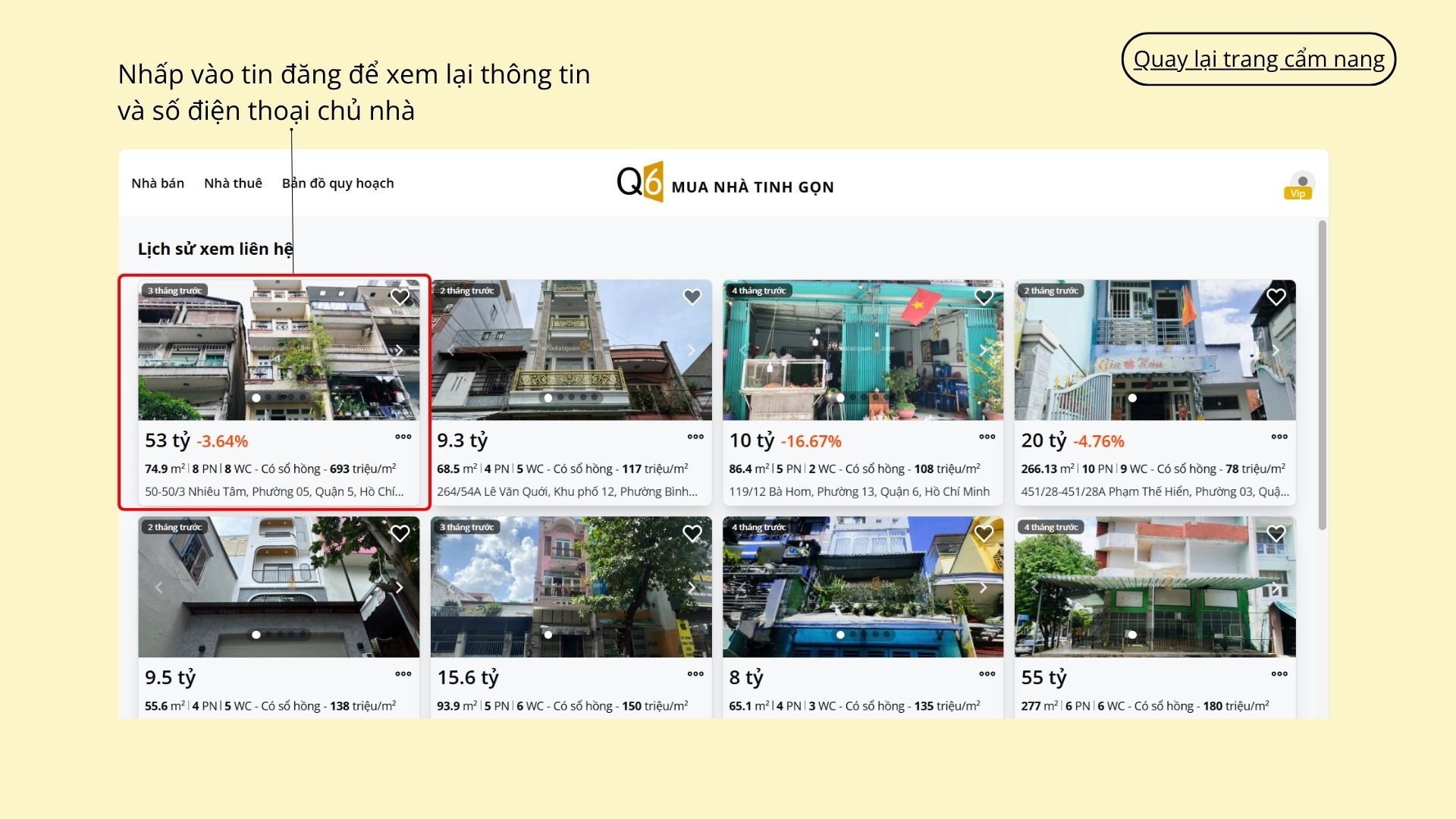
Task: Show next photo on 9.3 tỷ listing
Action: pos(691,350)
